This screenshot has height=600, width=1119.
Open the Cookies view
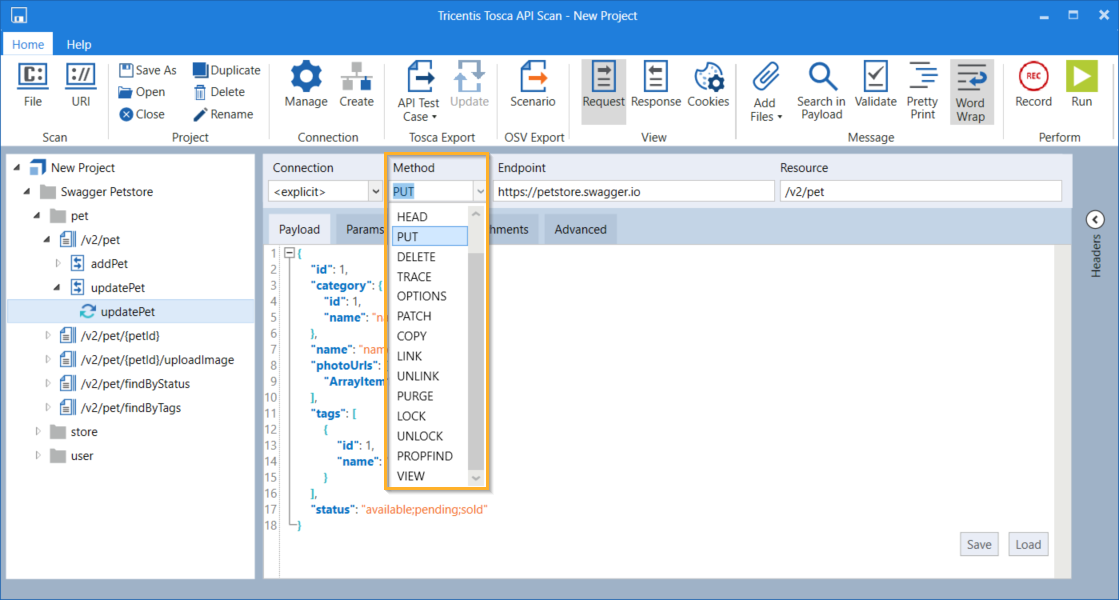tap(708, 85)
